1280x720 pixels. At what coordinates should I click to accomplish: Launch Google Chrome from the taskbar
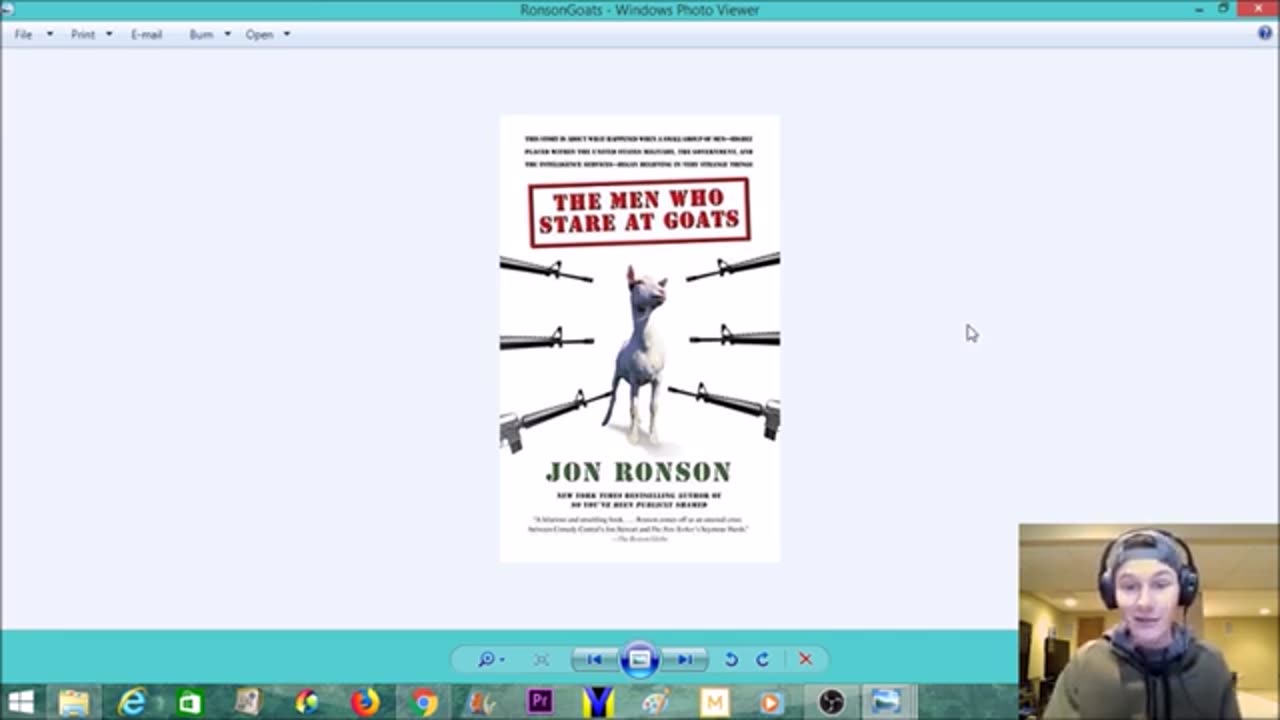(x=424, y=703)
